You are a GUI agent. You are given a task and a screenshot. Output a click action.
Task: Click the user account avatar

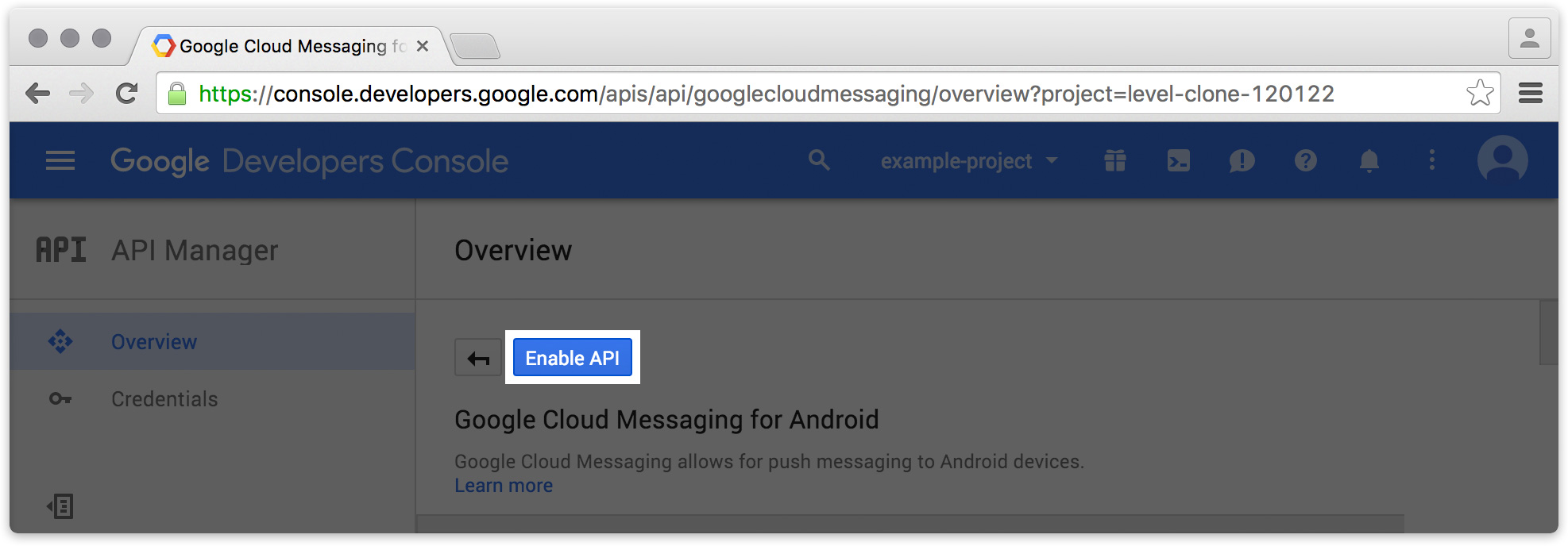(x=1502, y=160)
